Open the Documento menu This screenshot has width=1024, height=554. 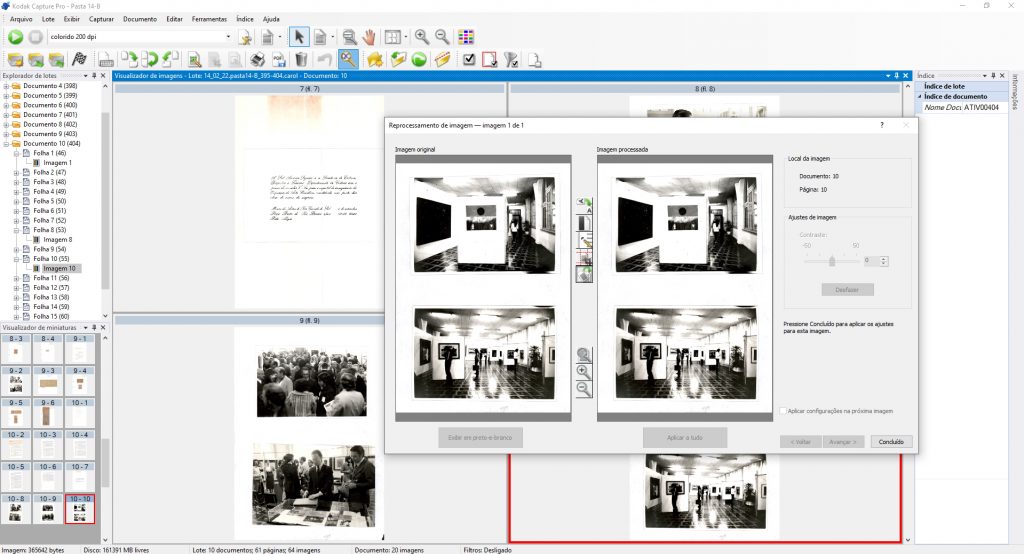click(140, 19)
